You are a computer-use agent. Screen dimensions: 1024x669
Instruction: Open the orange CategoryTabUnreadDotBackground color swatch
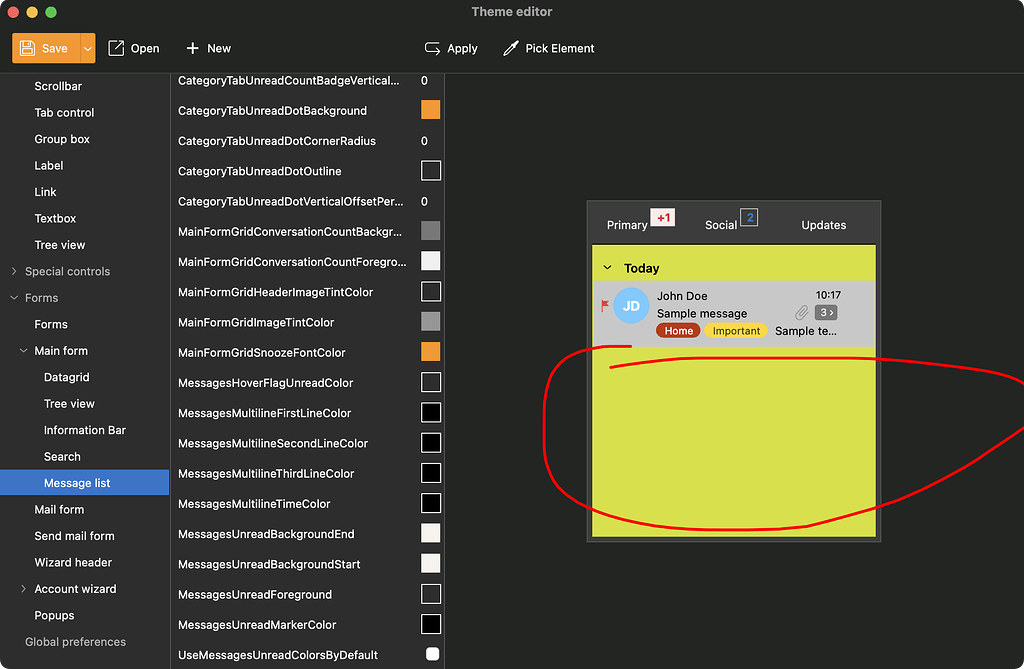pyautogui.click(x=430, y=110)
